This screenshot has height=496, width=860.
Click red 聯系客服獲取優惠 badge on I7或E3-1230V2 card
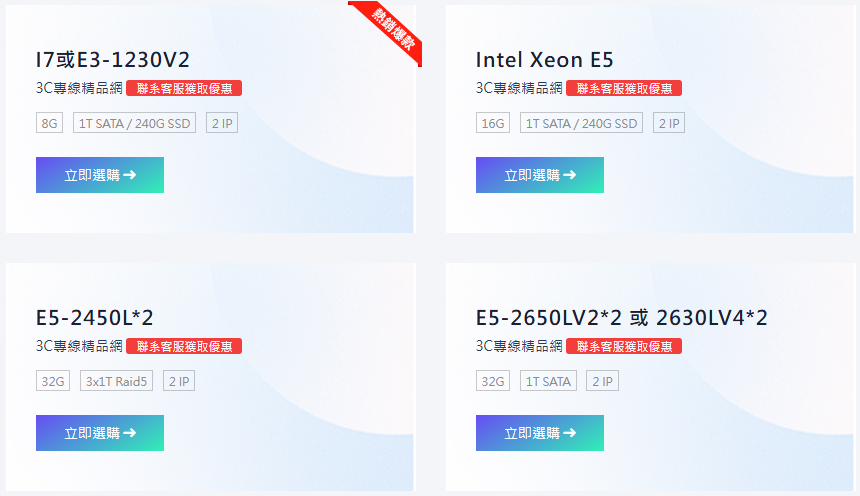point(184,88)
